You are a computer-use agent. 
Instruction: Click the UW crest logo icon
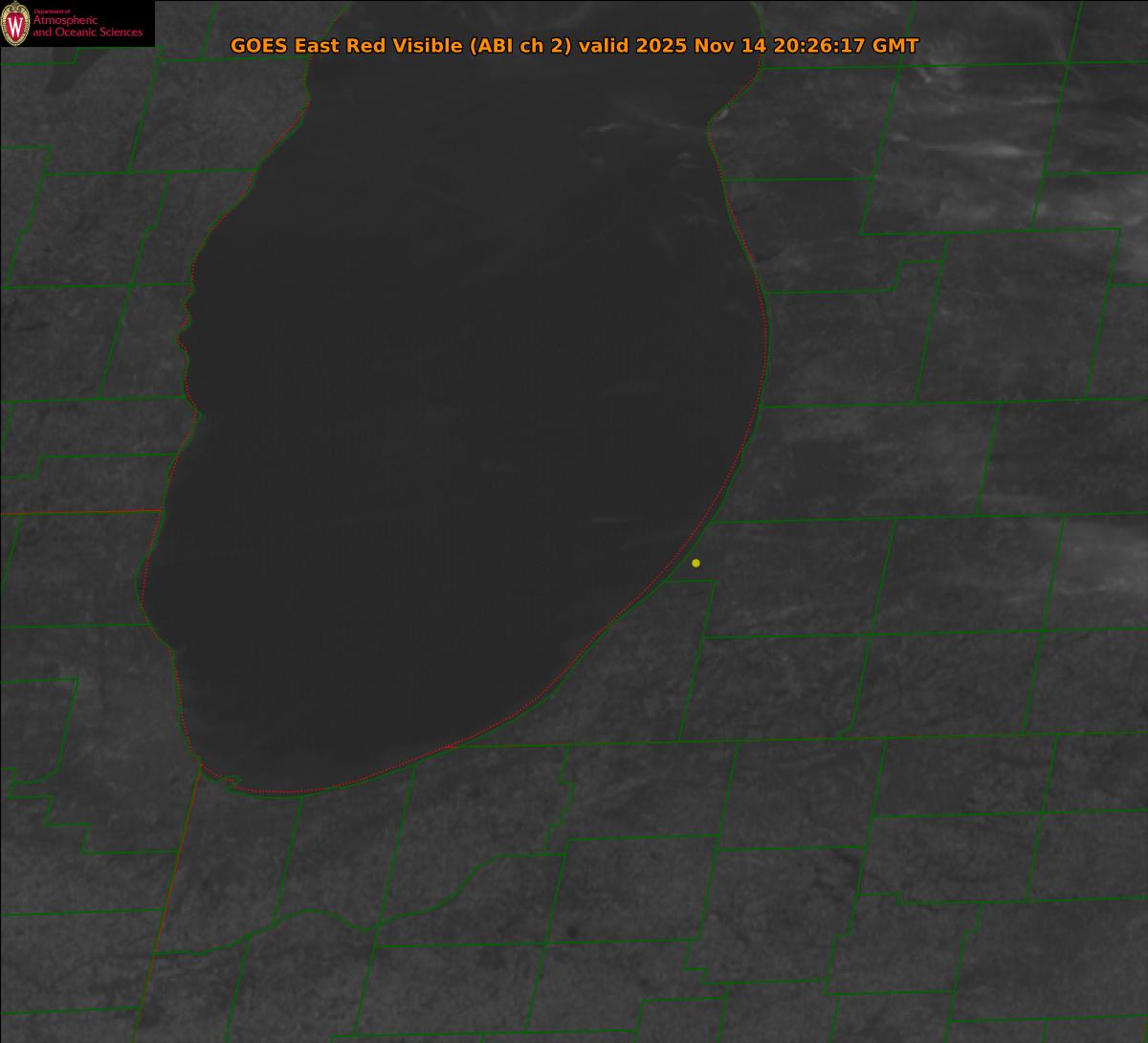tap(15, 23)
